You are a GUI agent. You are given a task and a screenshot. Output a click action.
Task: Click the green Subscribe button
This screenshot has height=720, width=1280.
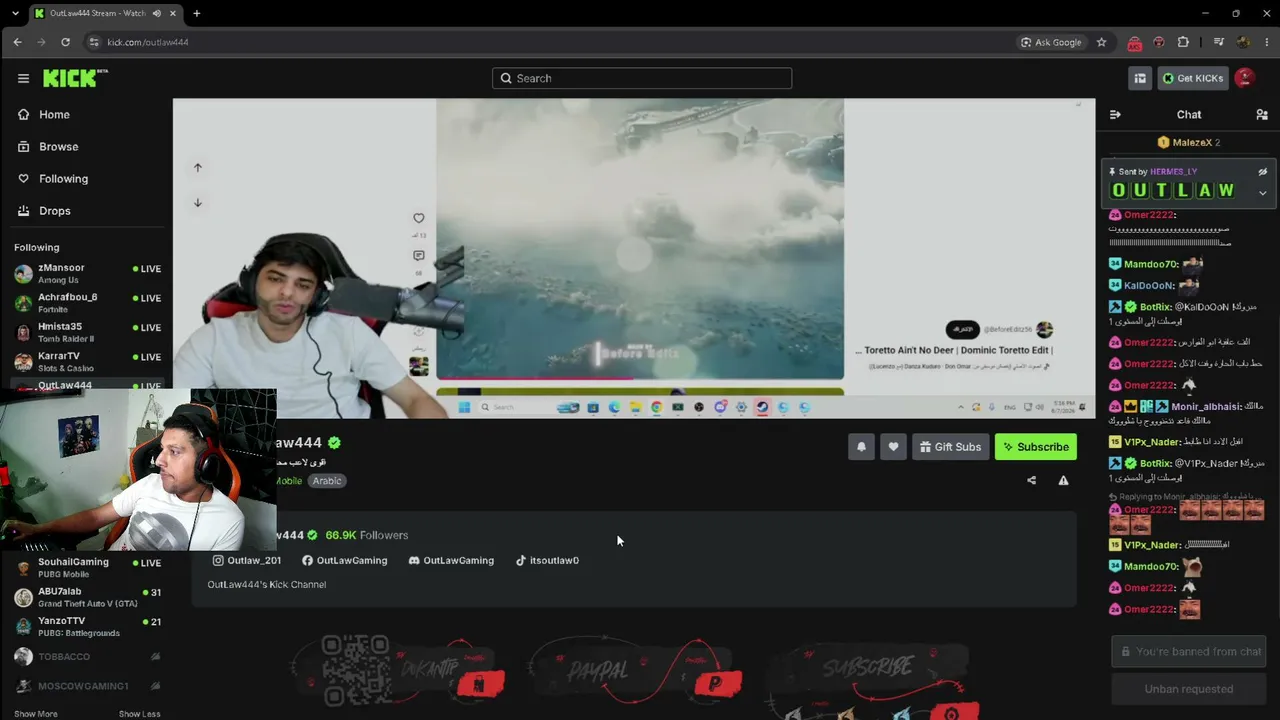[x=1036, y=447]
